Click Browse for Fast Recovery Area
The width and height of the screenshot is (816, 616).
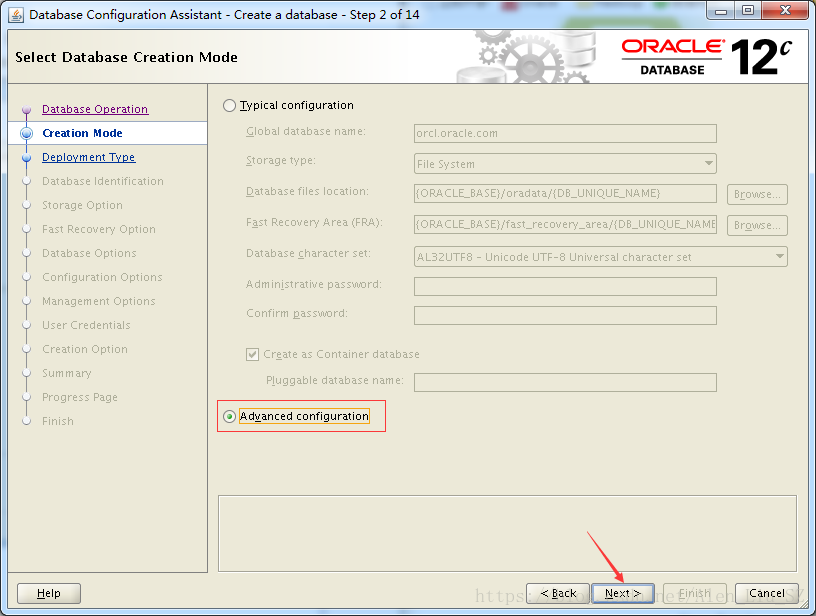tap(757, 225)
